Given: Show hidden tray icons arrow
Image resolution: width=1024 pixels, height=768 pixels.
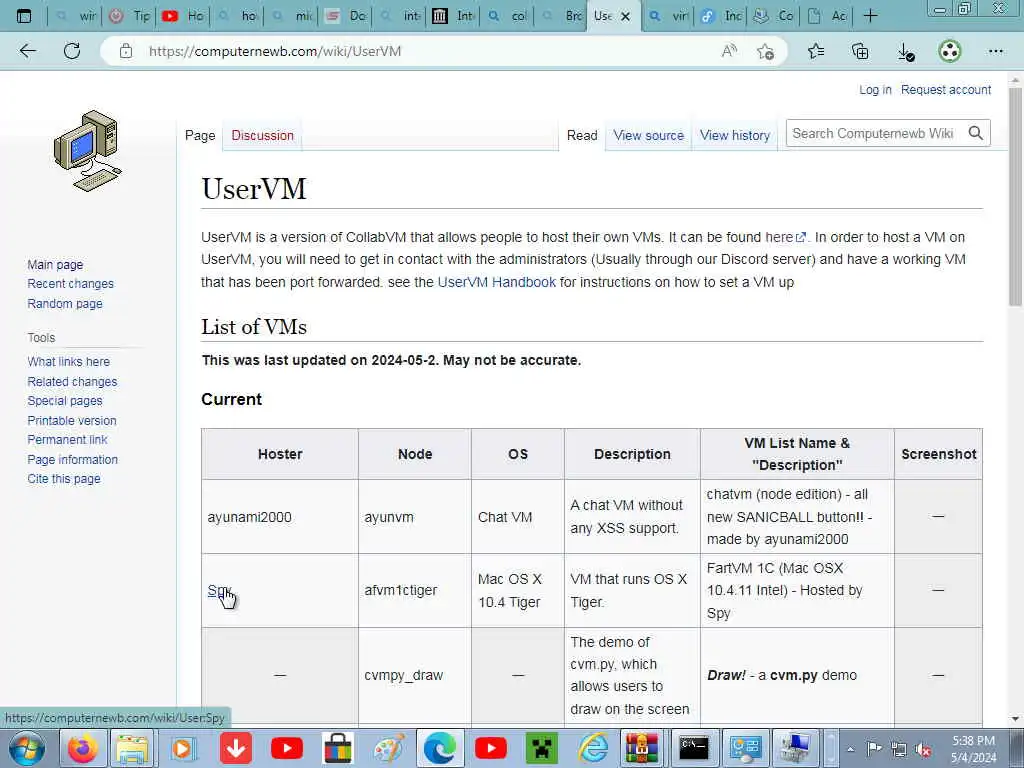Looking at the screenshot, I should (850, 749).
